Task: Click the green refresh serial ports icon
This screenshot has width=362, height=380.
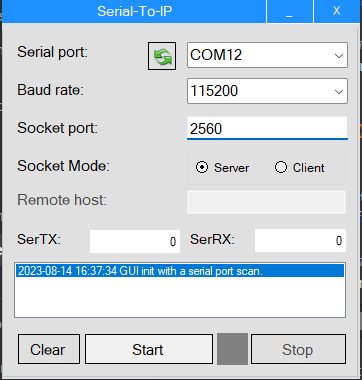Action: coord(162,56)
